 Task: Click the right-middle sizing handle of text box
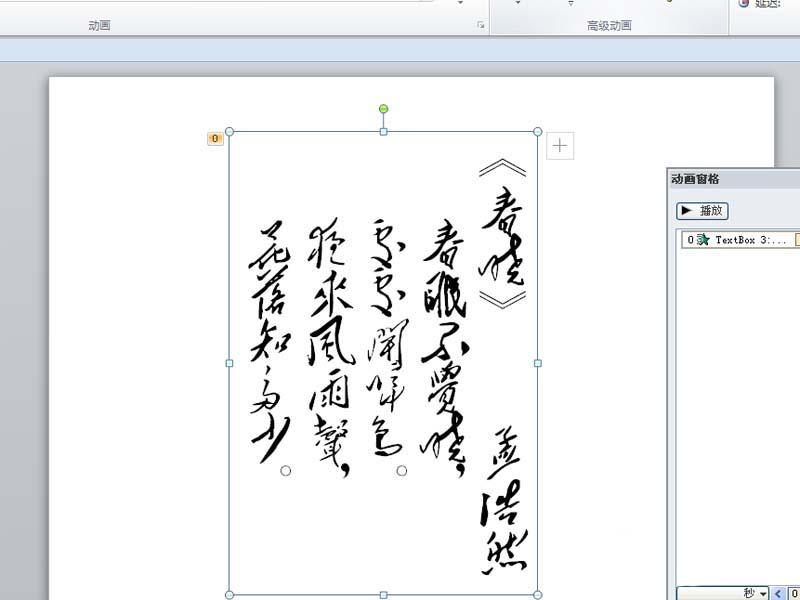[x=538, y=363]
